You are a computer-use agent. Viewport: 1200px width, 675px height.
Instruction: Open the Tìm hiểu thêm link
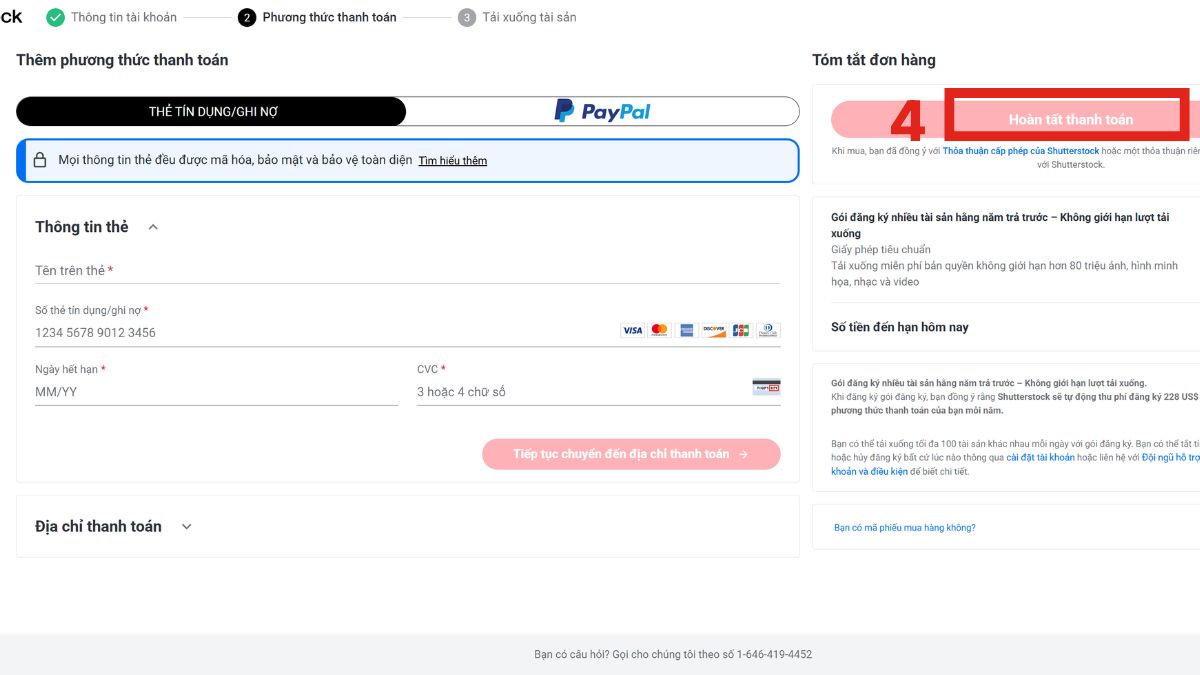pos(453,161)
